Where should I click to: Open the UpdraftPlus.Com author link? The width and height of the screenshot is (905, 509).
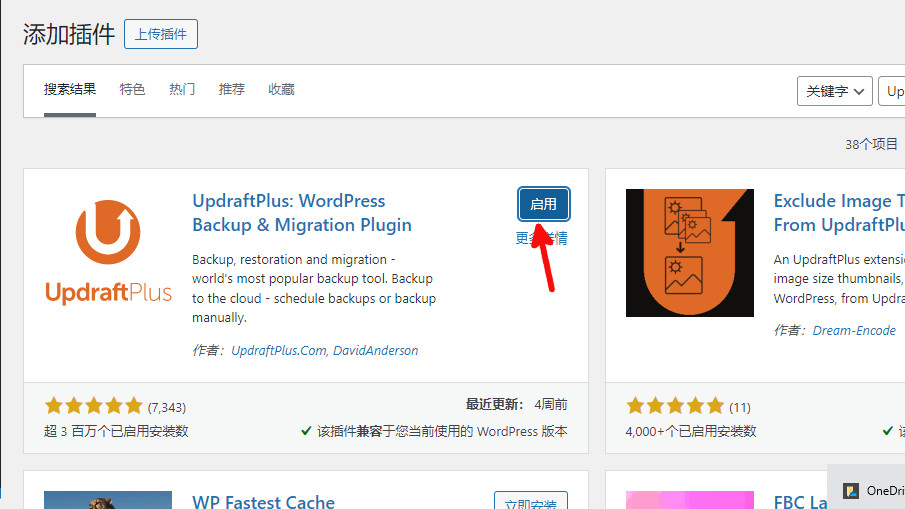pos(278,351)
